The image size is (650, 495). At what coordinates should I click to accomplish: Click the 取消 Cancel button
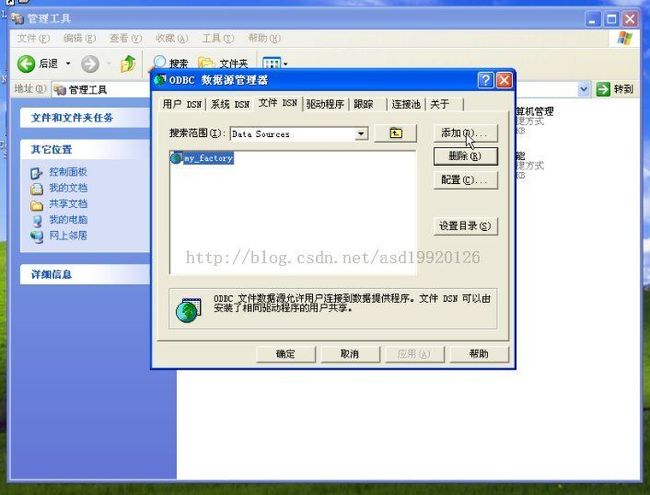click(350, 354)
